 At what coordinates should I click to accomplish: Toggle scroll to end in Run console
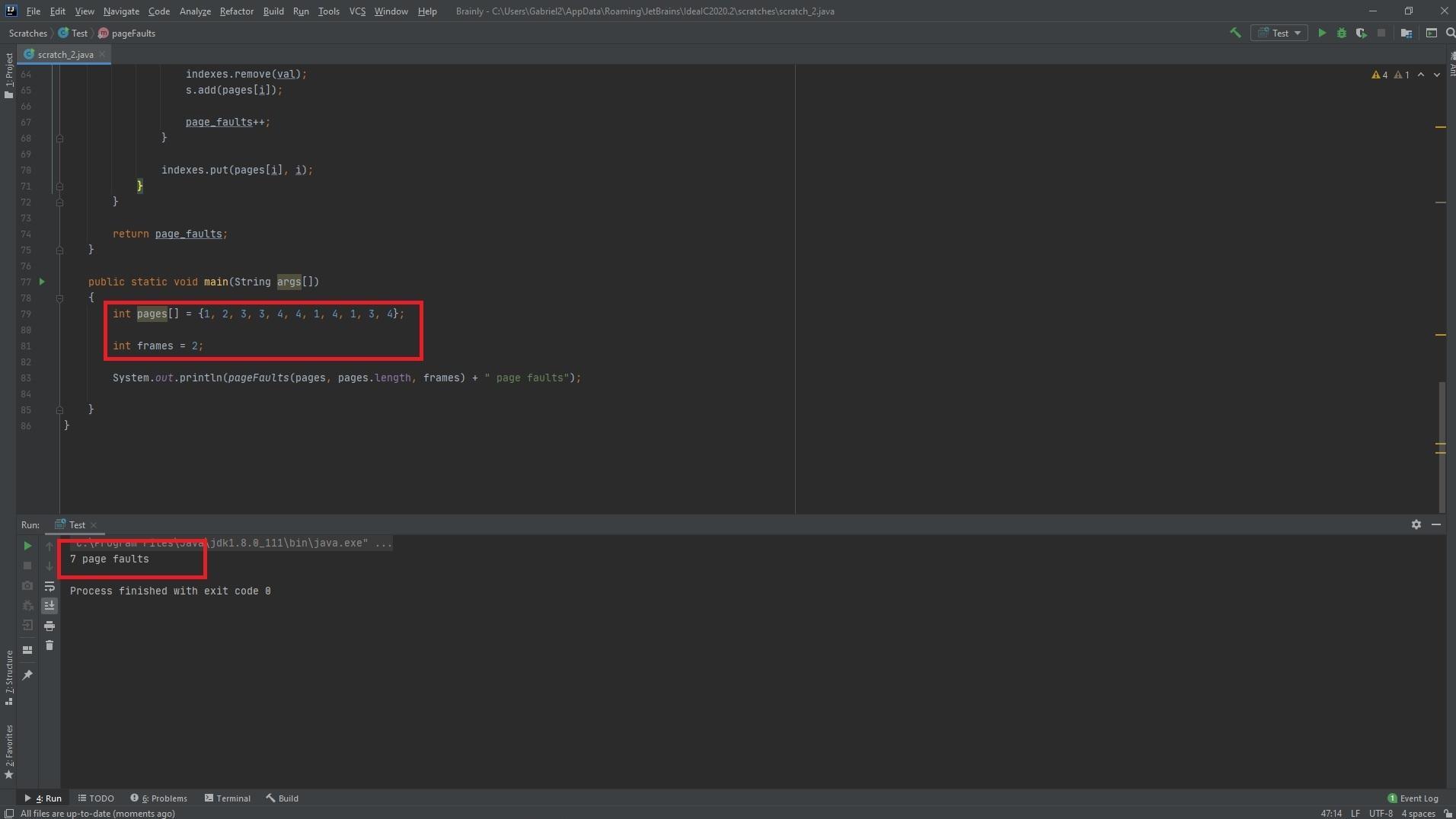[x=49, y=606]
